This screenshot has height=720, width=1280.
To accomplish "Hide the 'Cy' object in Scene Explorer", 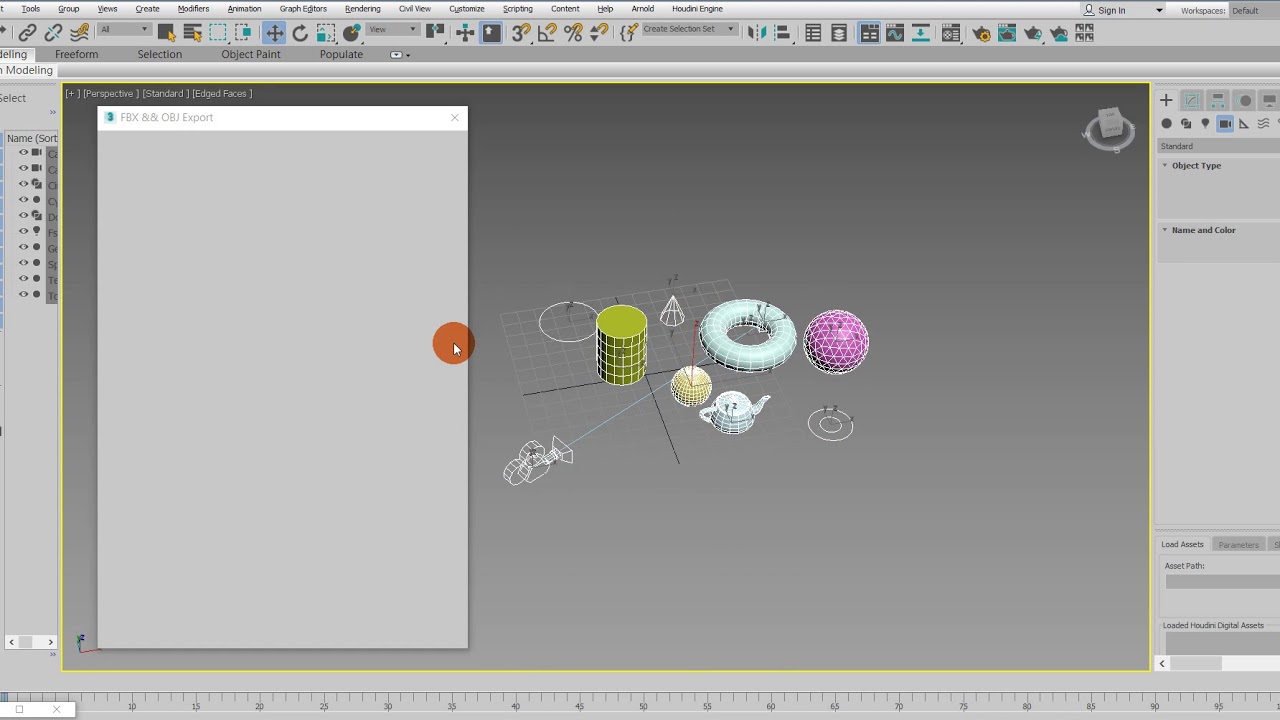I will point(24,200).
